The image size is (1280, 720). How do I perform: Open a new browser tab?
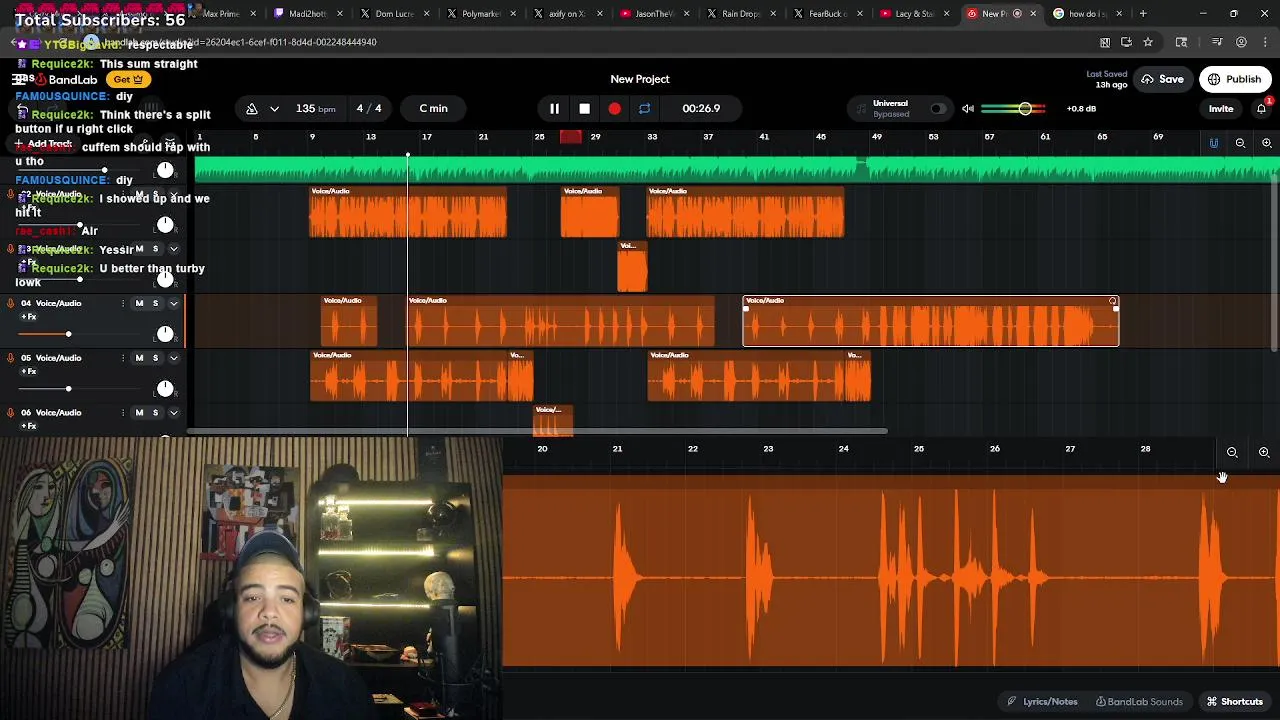1143,13
